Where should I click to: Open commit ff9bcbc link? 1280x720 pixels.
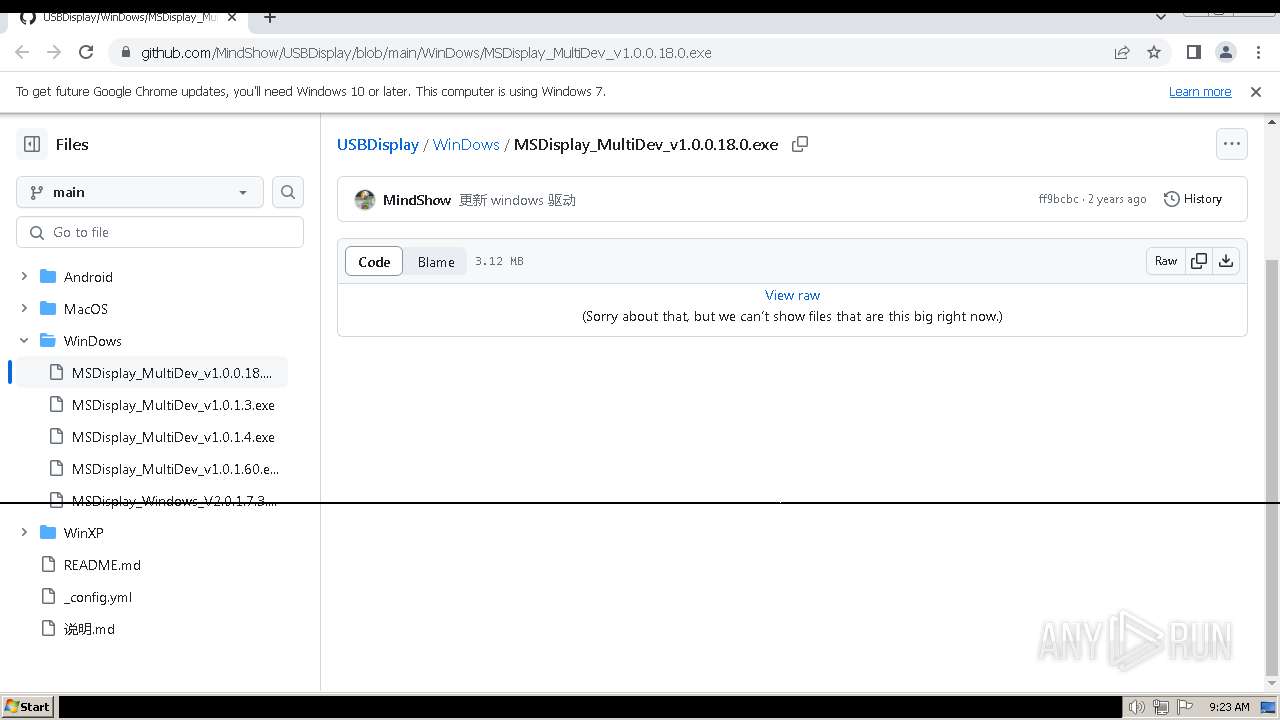click(1058, 199)
